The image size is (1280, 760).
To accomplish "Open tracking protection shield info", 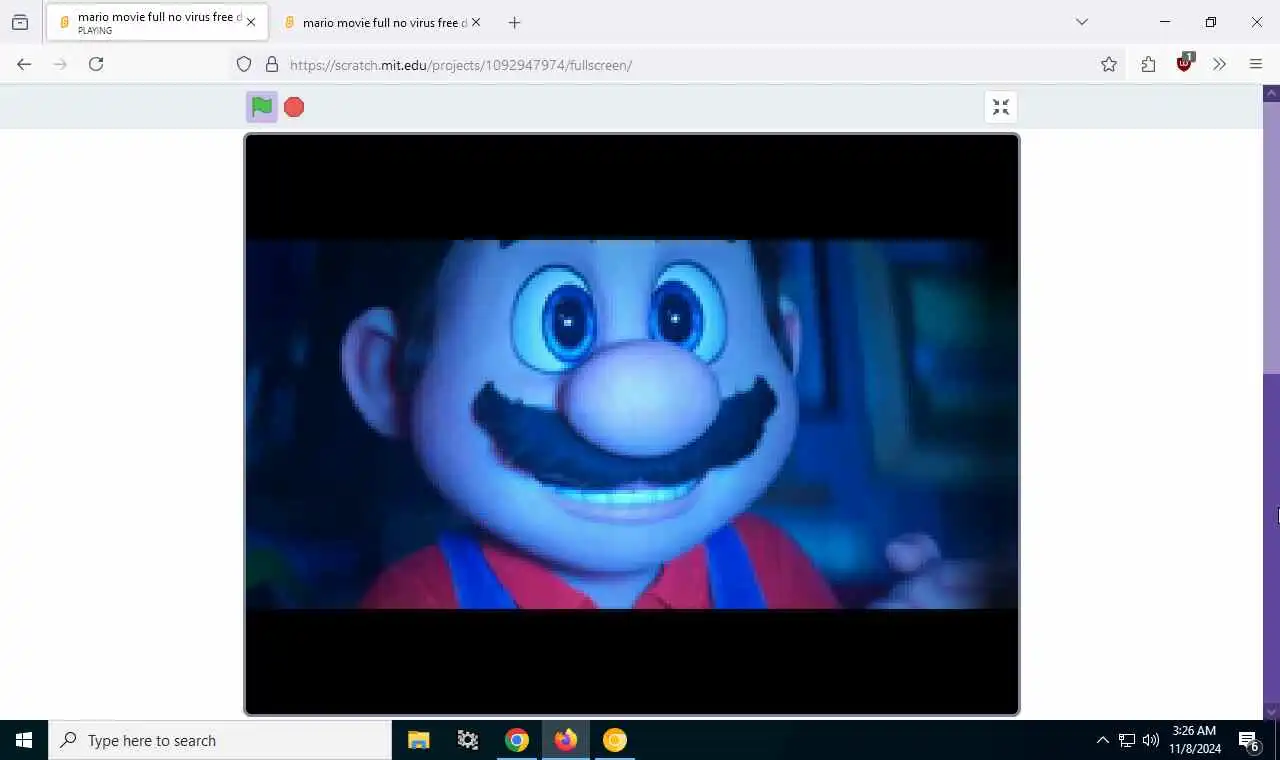I will [x=244, y=65].
